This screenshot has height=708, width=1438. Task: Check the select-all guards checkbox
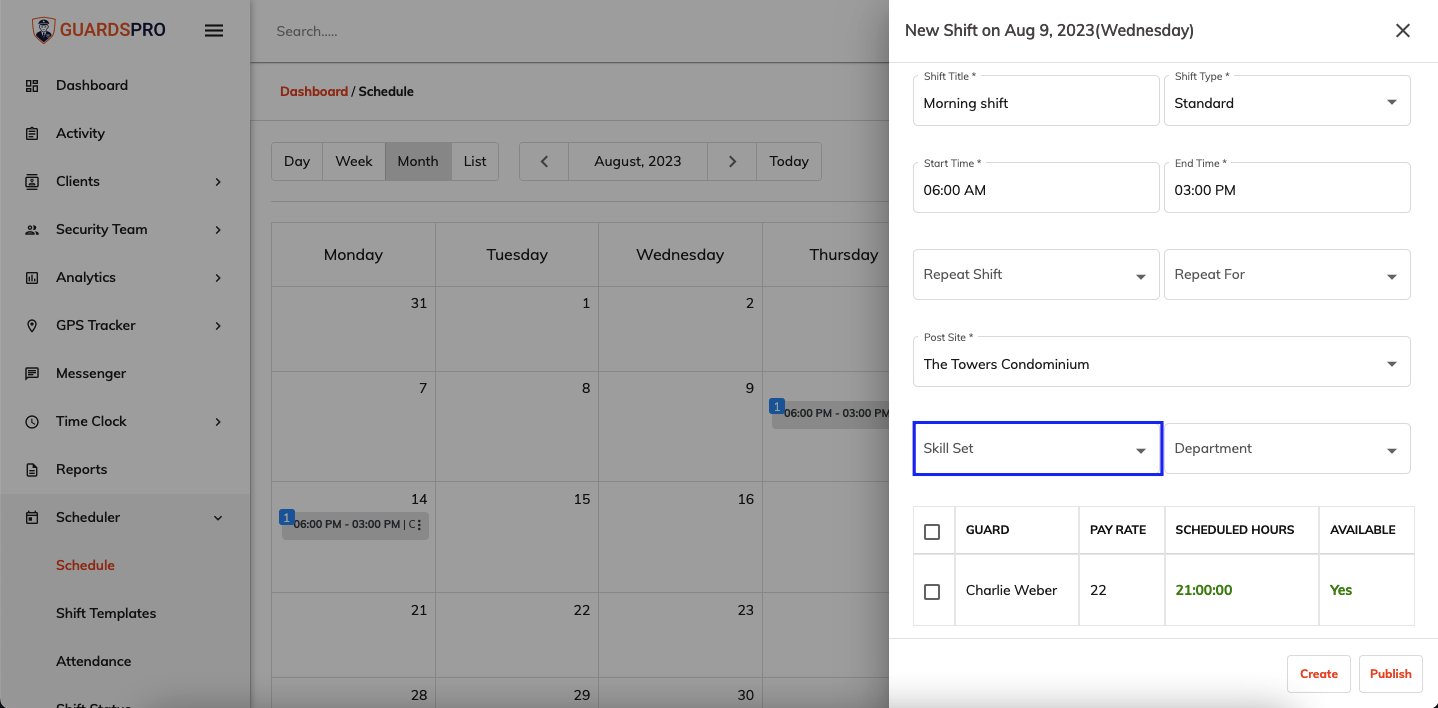pyautogui.click(x=932, y=531)
